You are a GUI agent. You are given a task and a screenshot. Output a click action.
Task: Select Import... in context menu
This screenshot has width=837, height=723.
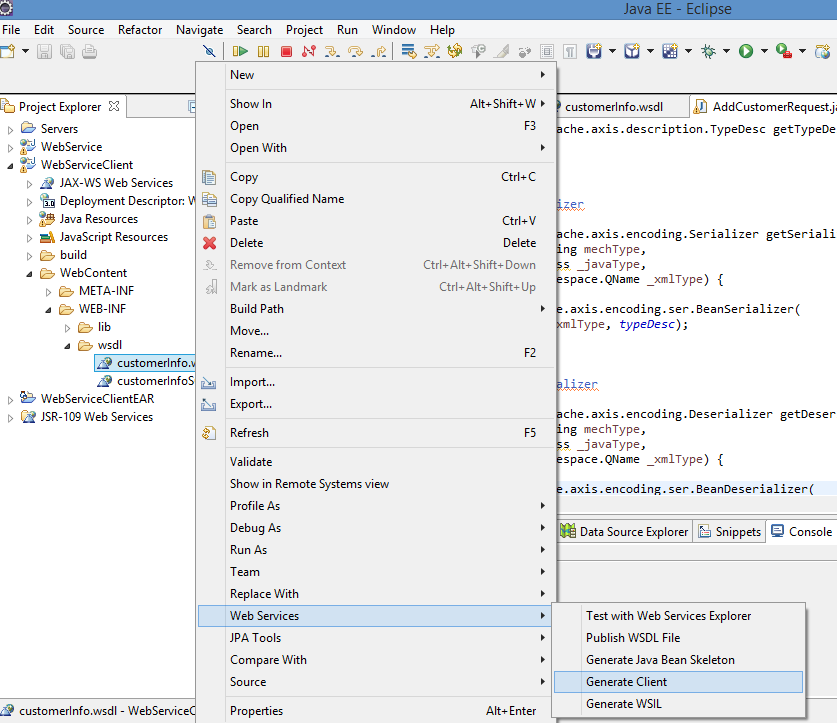tap(376, 382)
